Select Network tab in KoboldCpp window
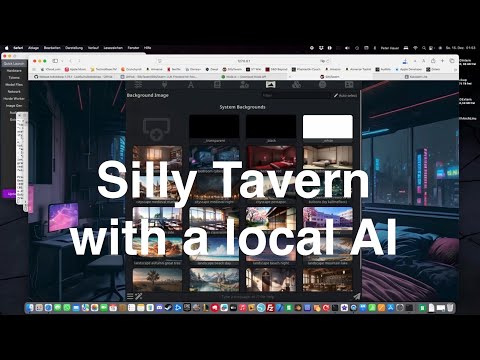Screen dimensions: 480x360 (x=14, y=92)
